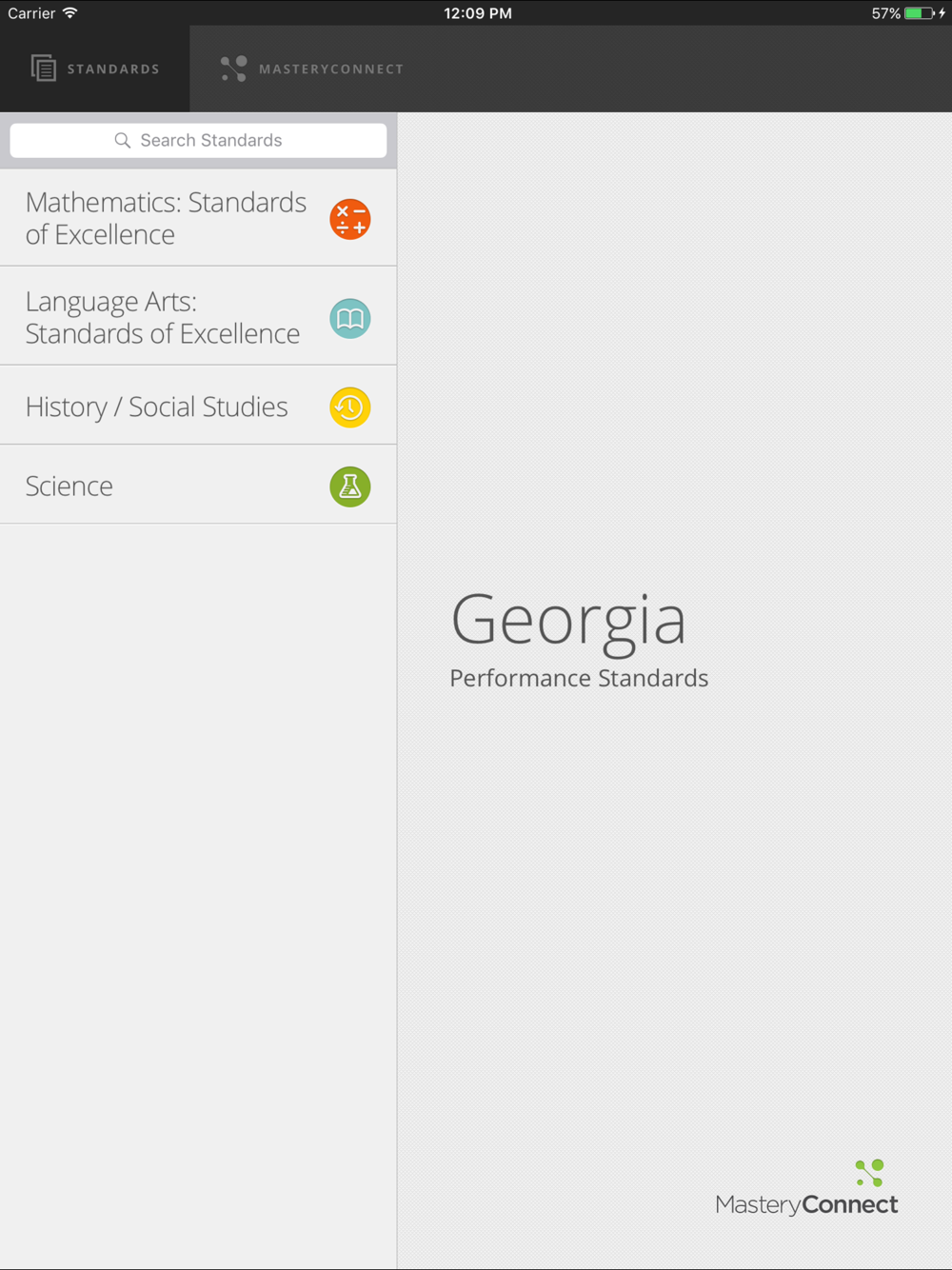Tap the Wi-Fi icon in status bar

[x=70, y=13]
